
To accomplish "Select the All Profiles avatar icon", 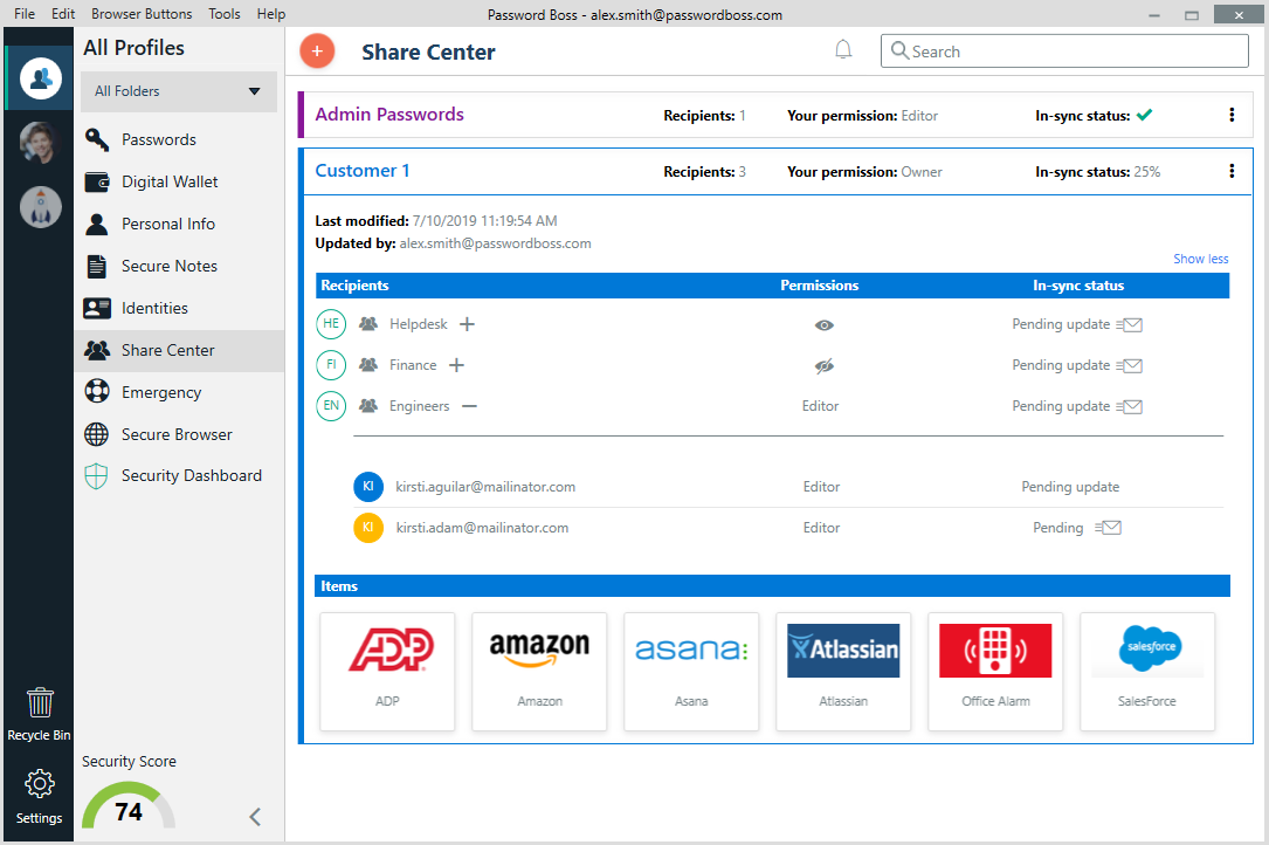I will (x=40, y=78).
